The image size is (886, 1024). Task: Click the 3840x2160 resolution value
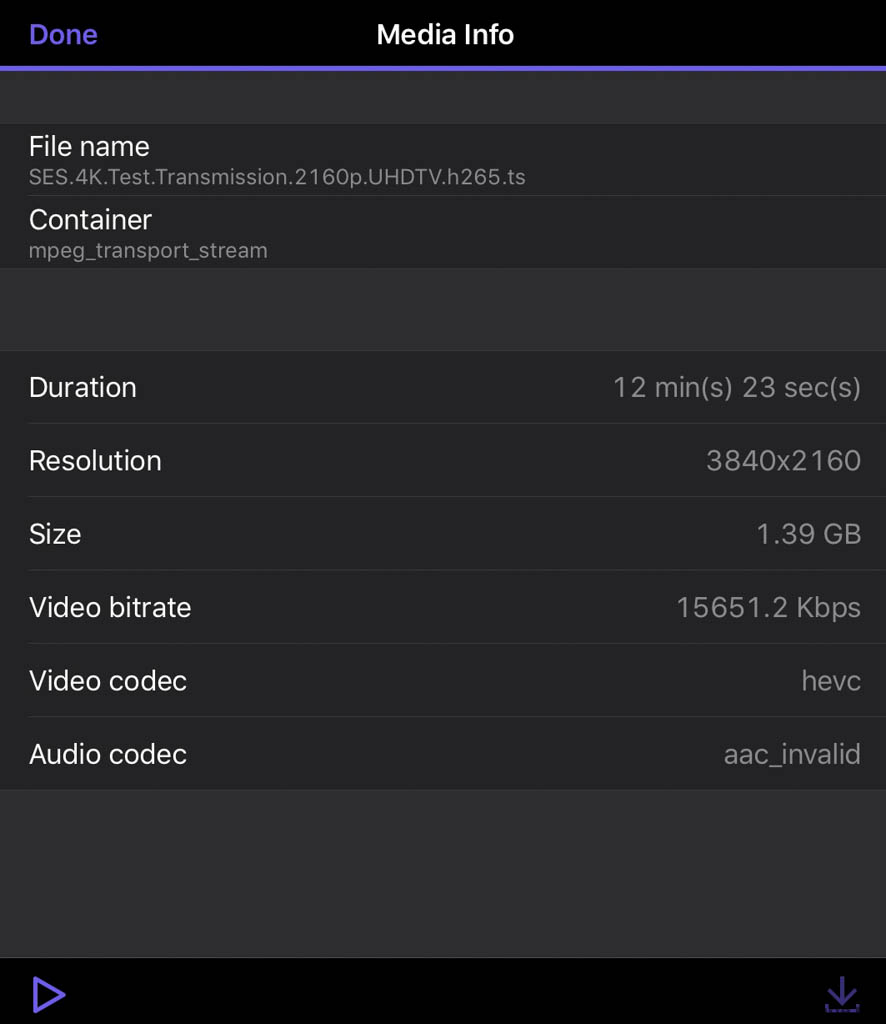tap(783, 460)
